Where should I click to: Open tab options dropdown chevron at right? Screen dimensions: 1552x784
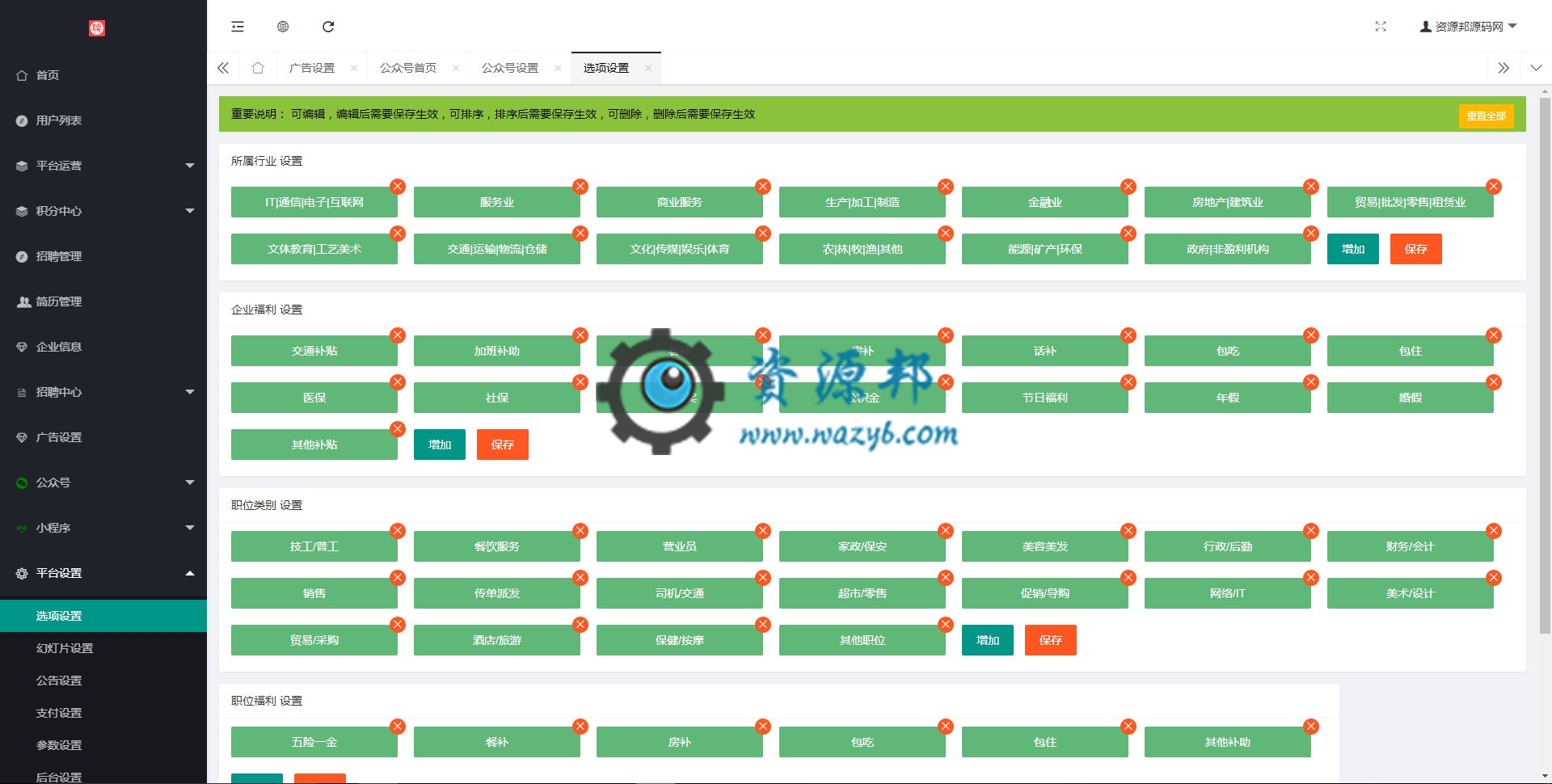coord(1536,68)
